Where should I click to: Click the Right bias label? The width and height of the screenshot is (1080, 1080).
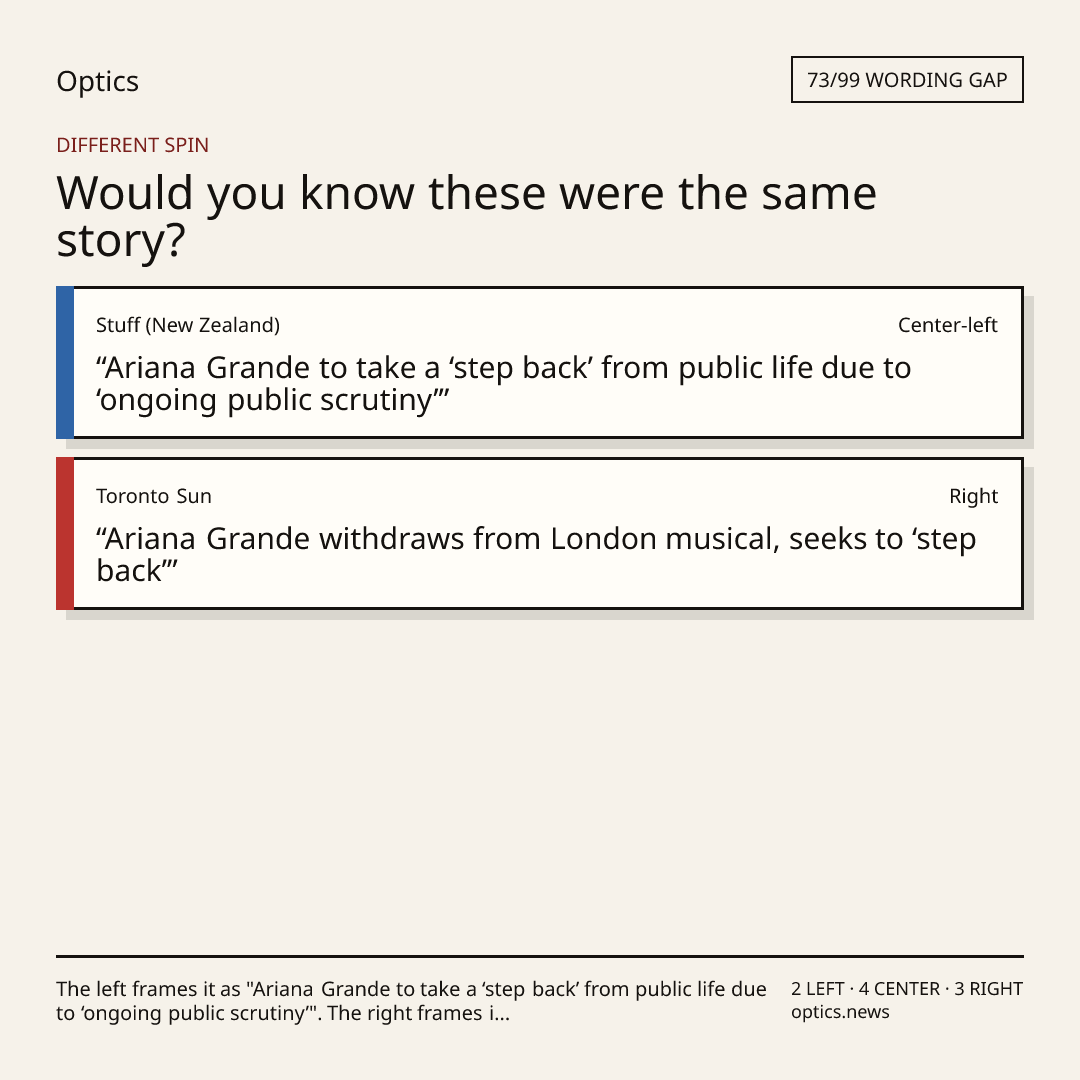(973, 496)
